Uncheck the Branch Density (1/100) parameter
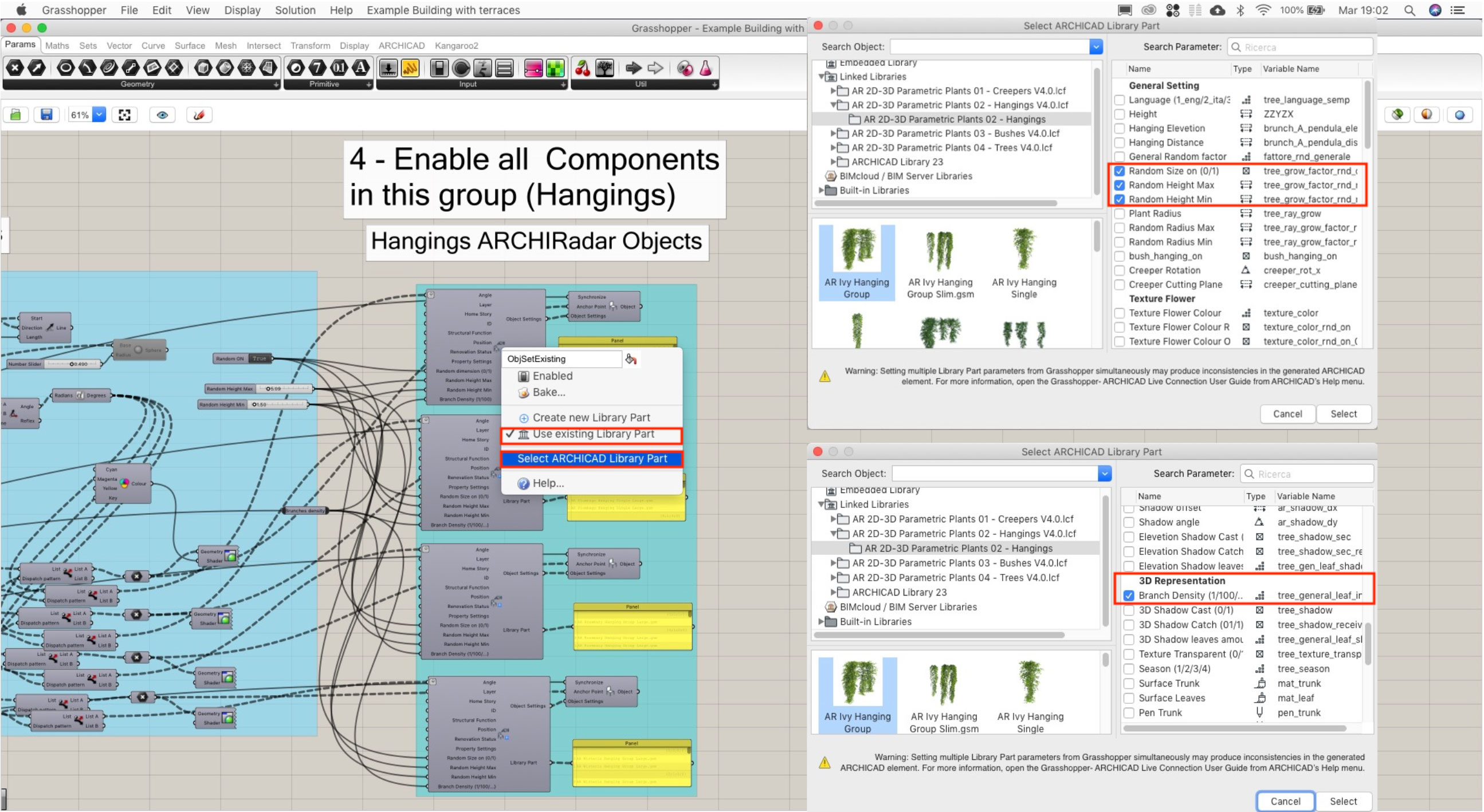 click(x=1129, y=596)
